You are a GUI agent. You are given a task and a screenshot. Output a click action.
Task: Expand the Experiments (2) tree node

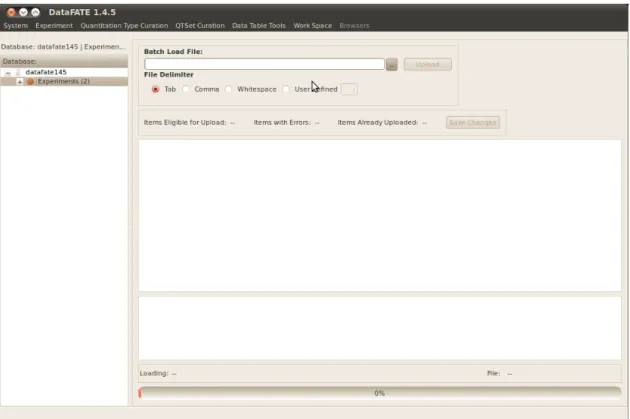[x=20, y=82]
